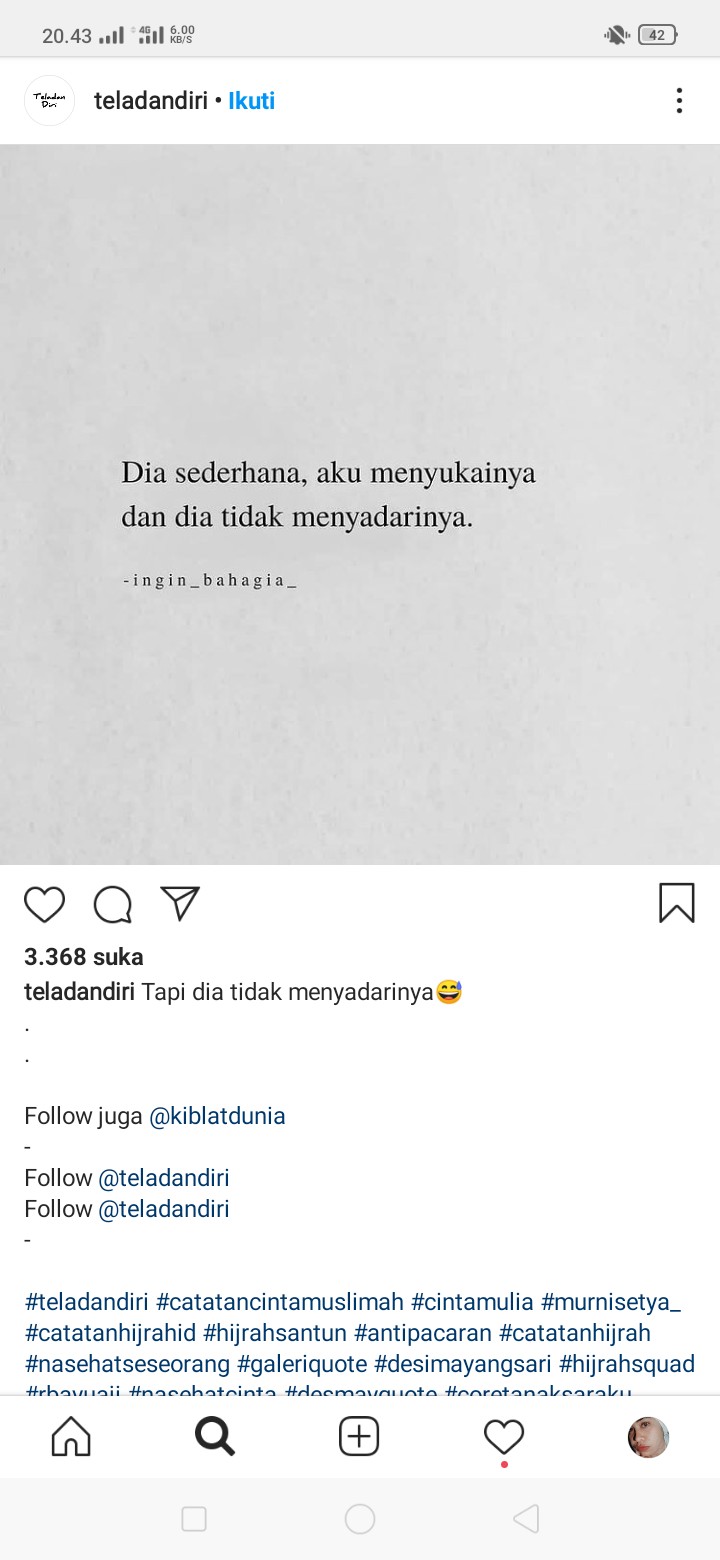This screenshot has width=720, height=1560.
Task: Create a new post with plus icon
Action: (x=359, y=1437)
